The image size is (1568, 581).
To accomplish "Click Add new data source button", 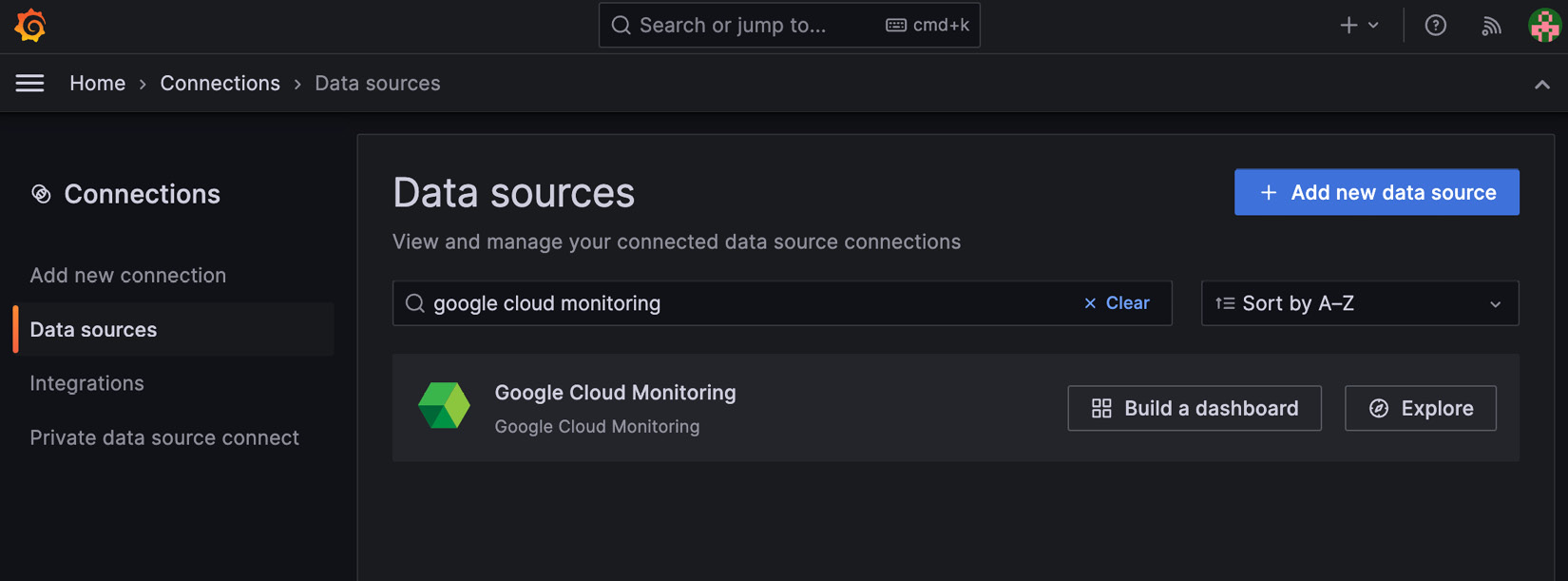I will point(1376,192).
